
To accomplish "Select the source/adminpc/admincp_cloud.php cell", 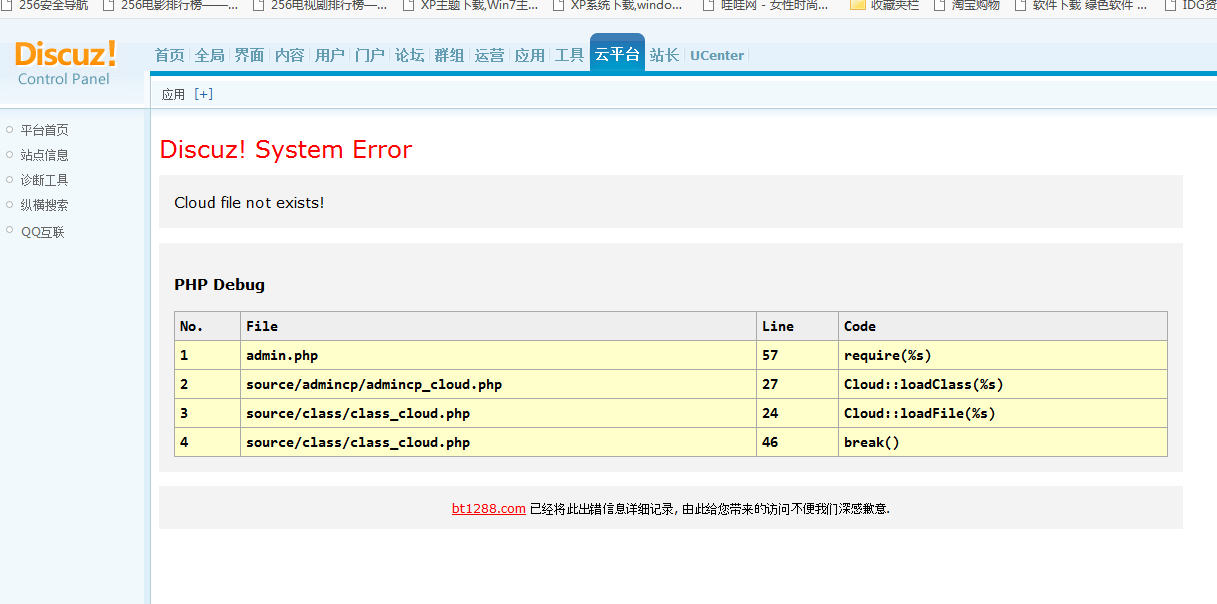I will tap(498, 384).
